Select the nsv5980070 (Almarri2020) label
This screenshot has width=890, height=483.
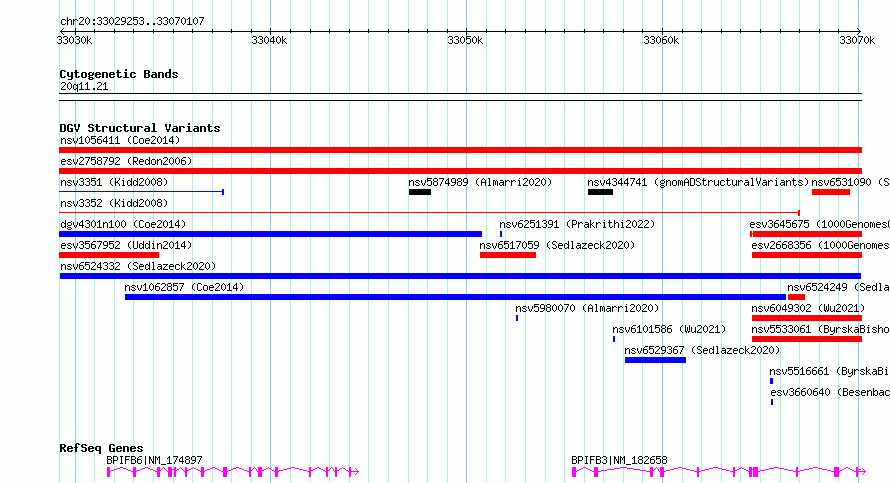pyautogui.click(x=587, y=308)
